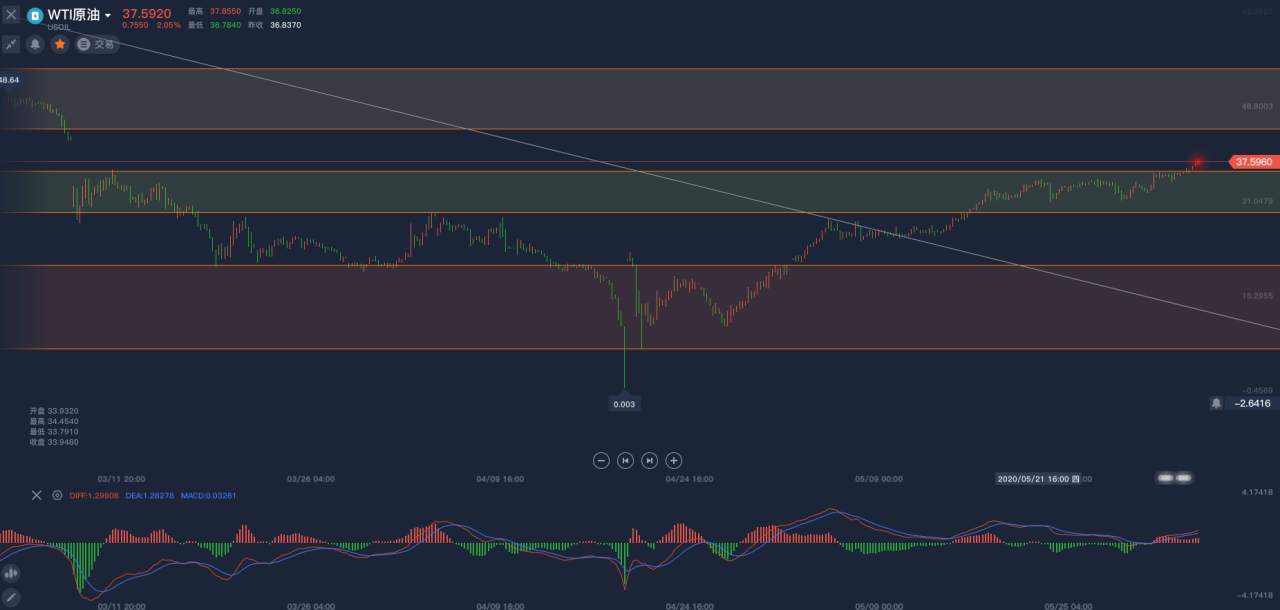Open MACD indicator settings gear
1280x610 pixels.
point(57,495)
